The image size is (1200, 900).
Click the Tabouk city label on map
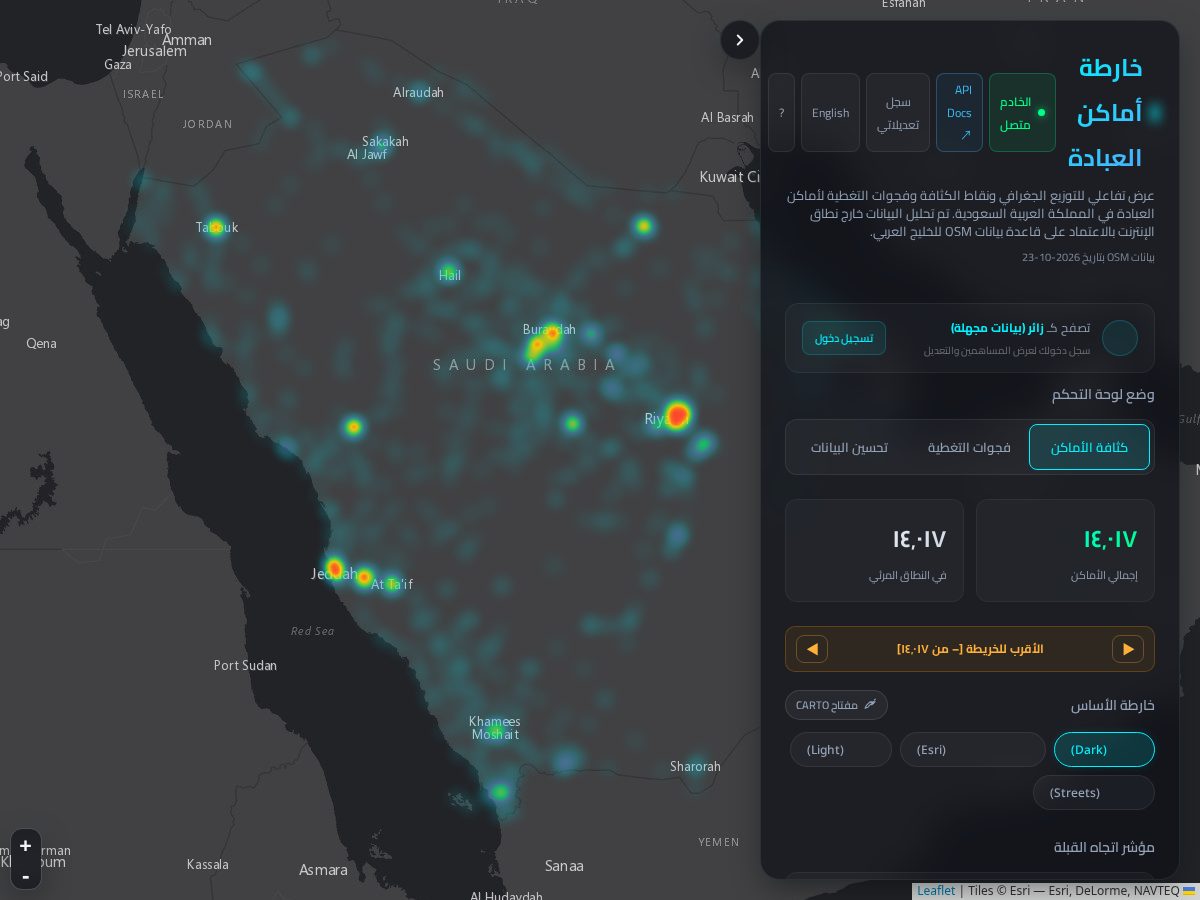217,228
